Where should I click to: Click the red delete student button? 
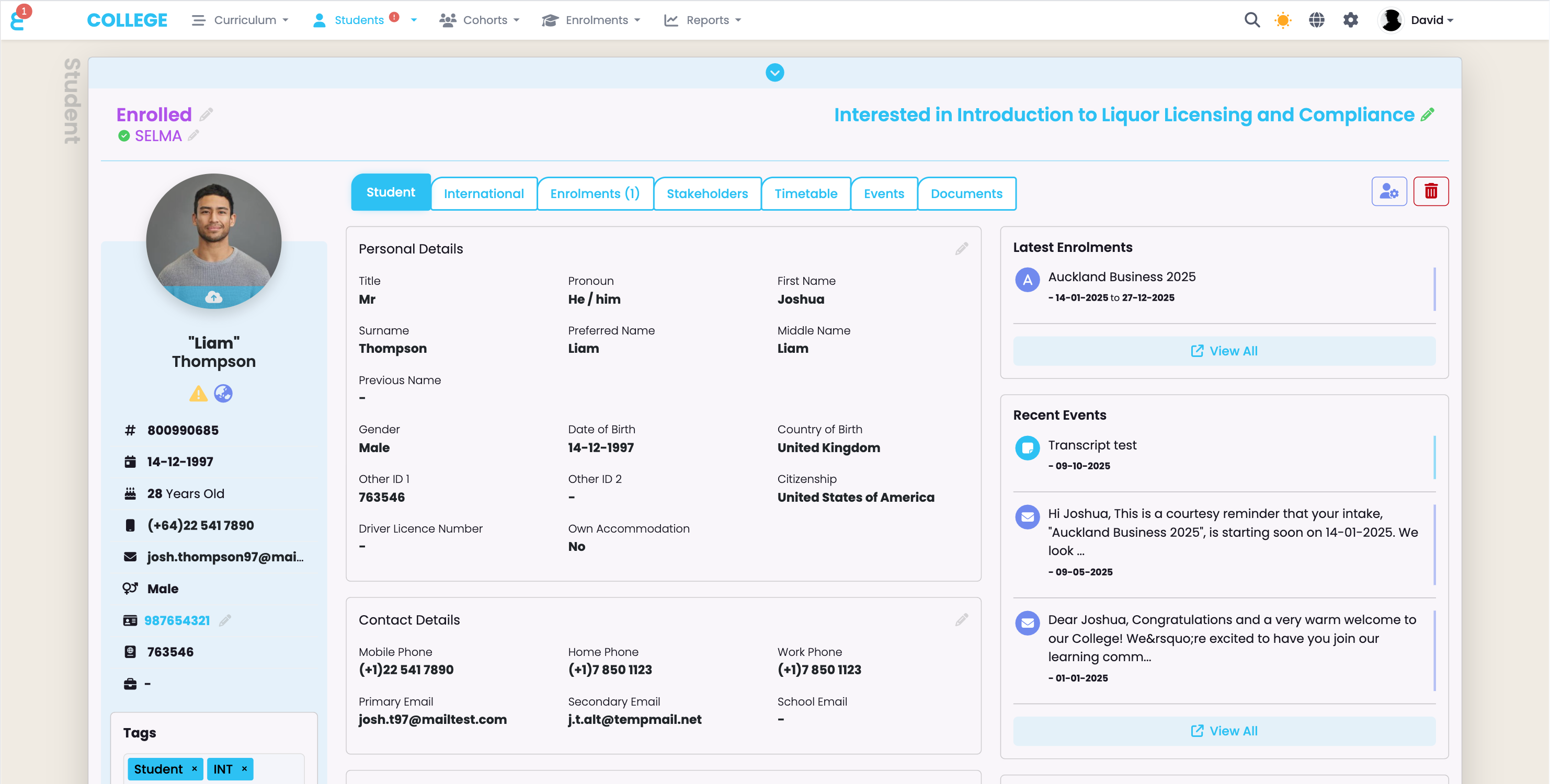pos(1430,192)
